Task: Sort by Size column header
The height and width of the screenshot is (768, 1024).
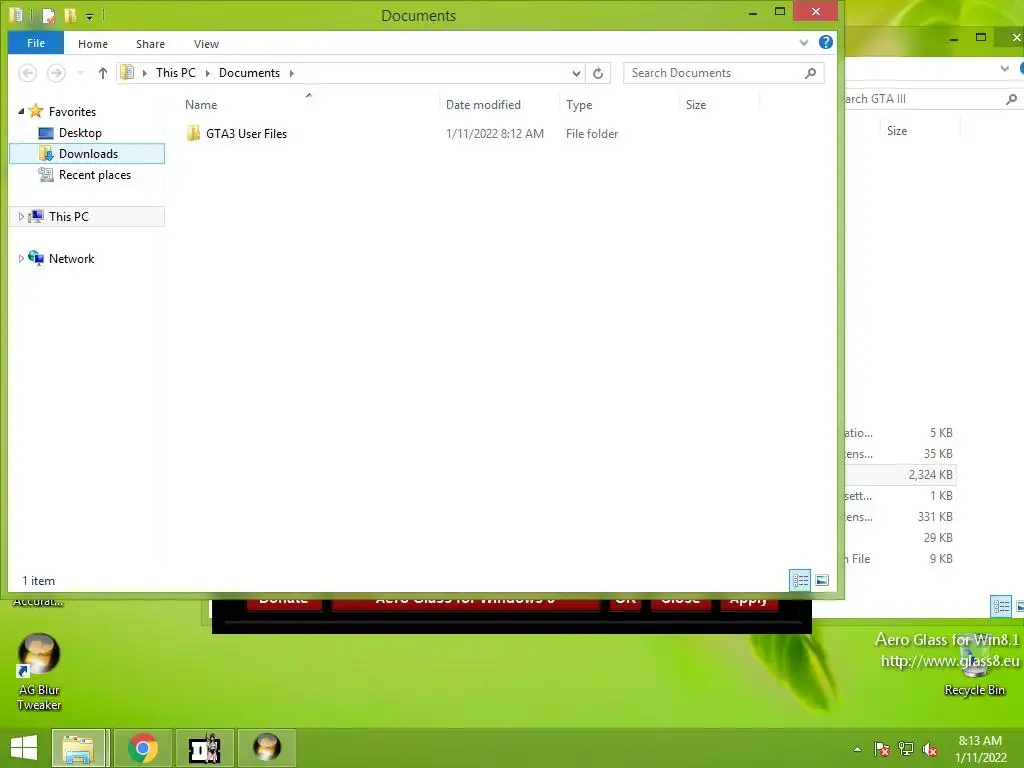Action: (696, 104)
